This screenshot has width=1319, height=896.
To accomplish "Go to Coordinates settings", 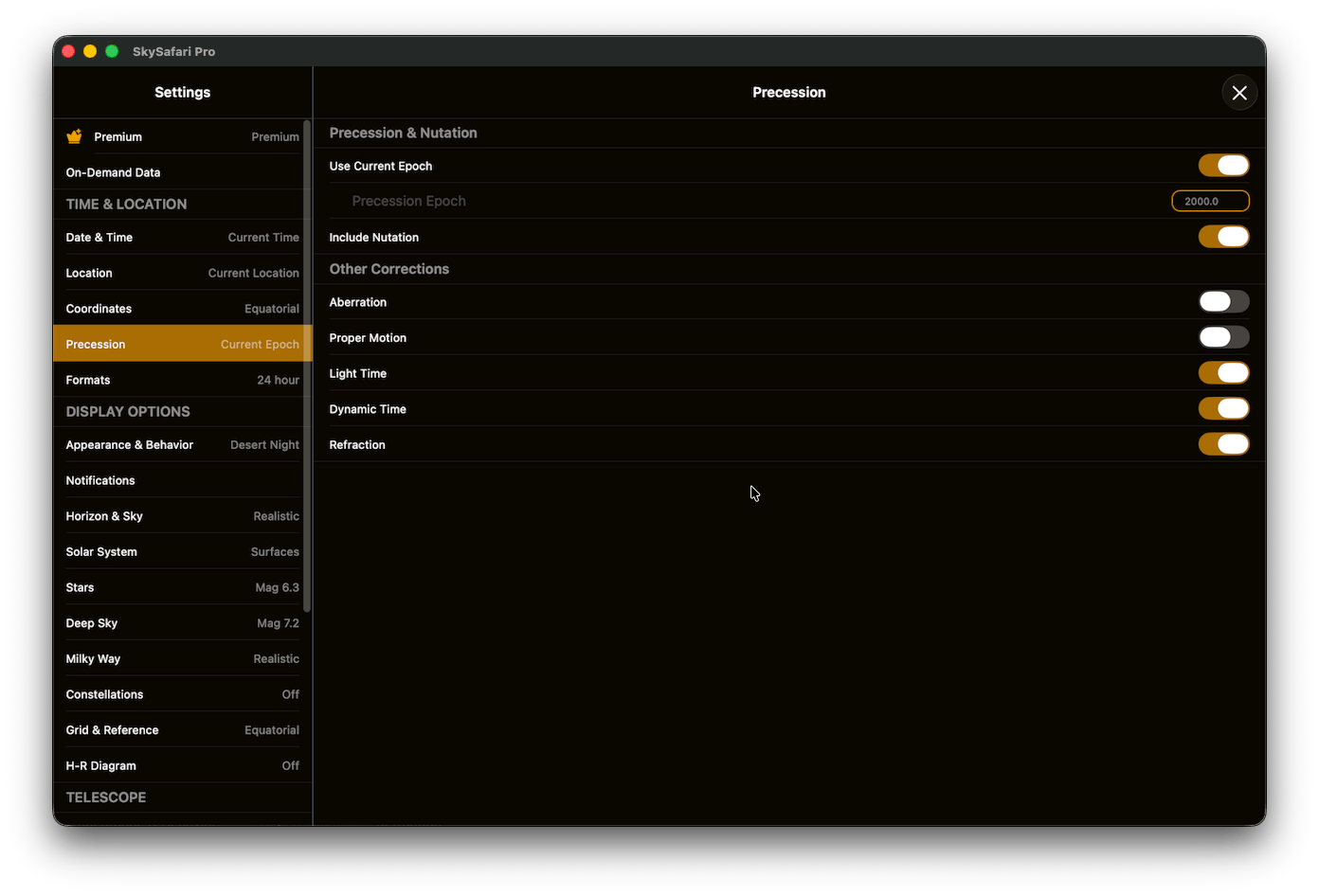I will pyautogui.click(x=182, y=309).
